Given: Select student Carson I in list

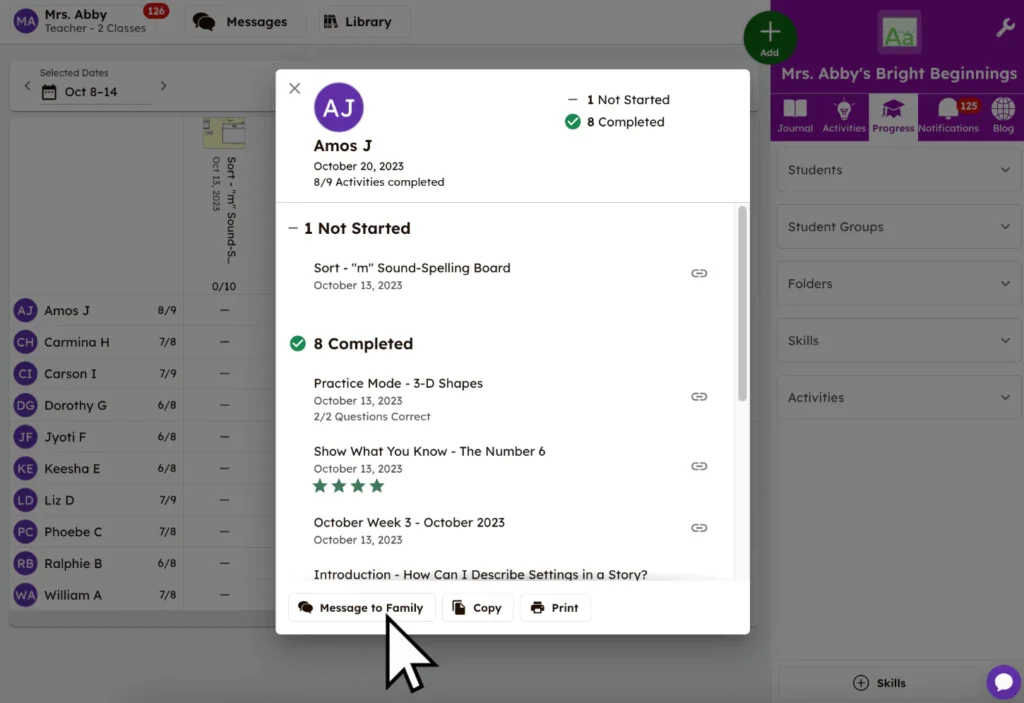Looking at the screenshot, I should tap(70, 374).
